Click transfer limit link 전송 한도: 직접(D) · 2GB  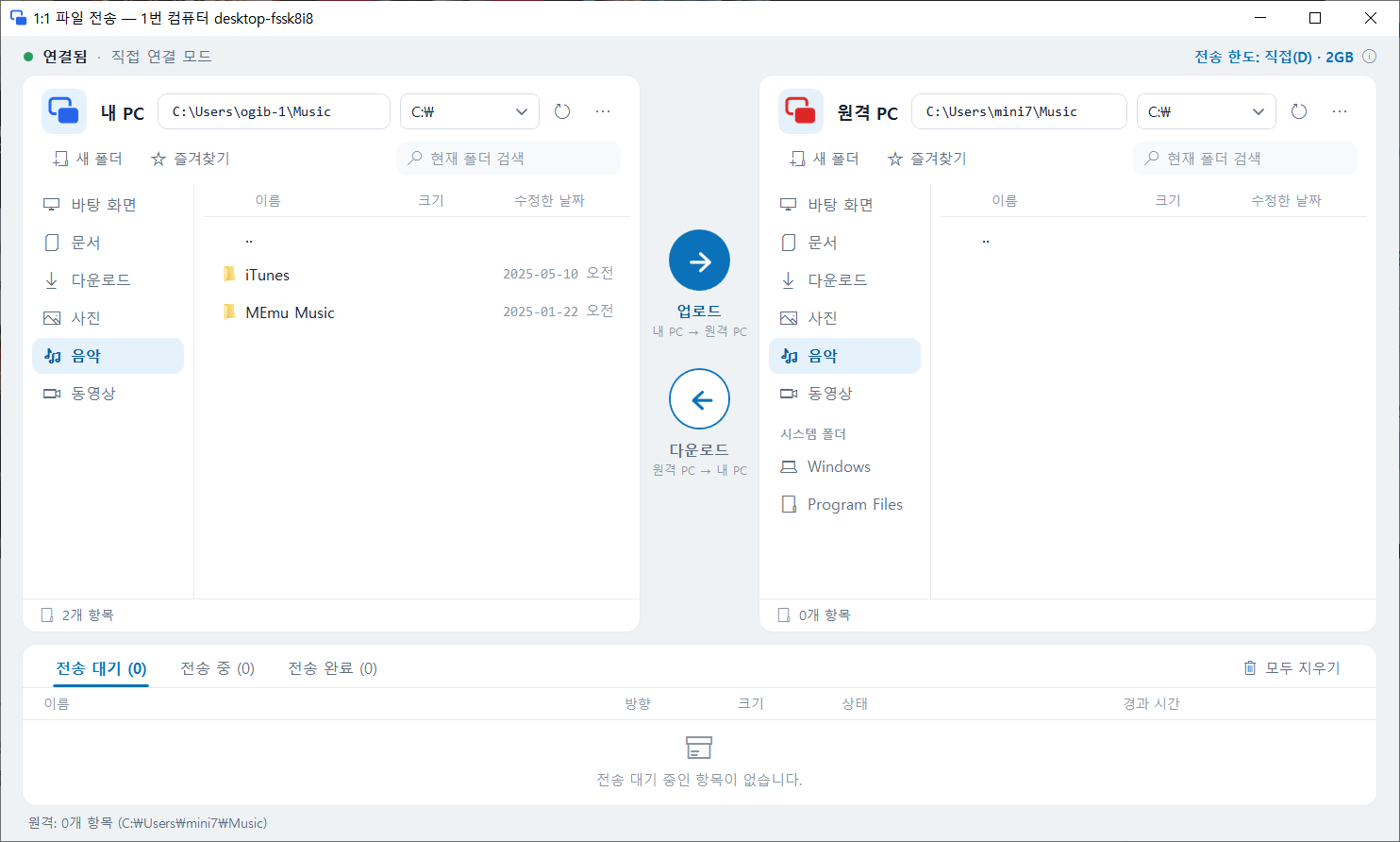1274,57
